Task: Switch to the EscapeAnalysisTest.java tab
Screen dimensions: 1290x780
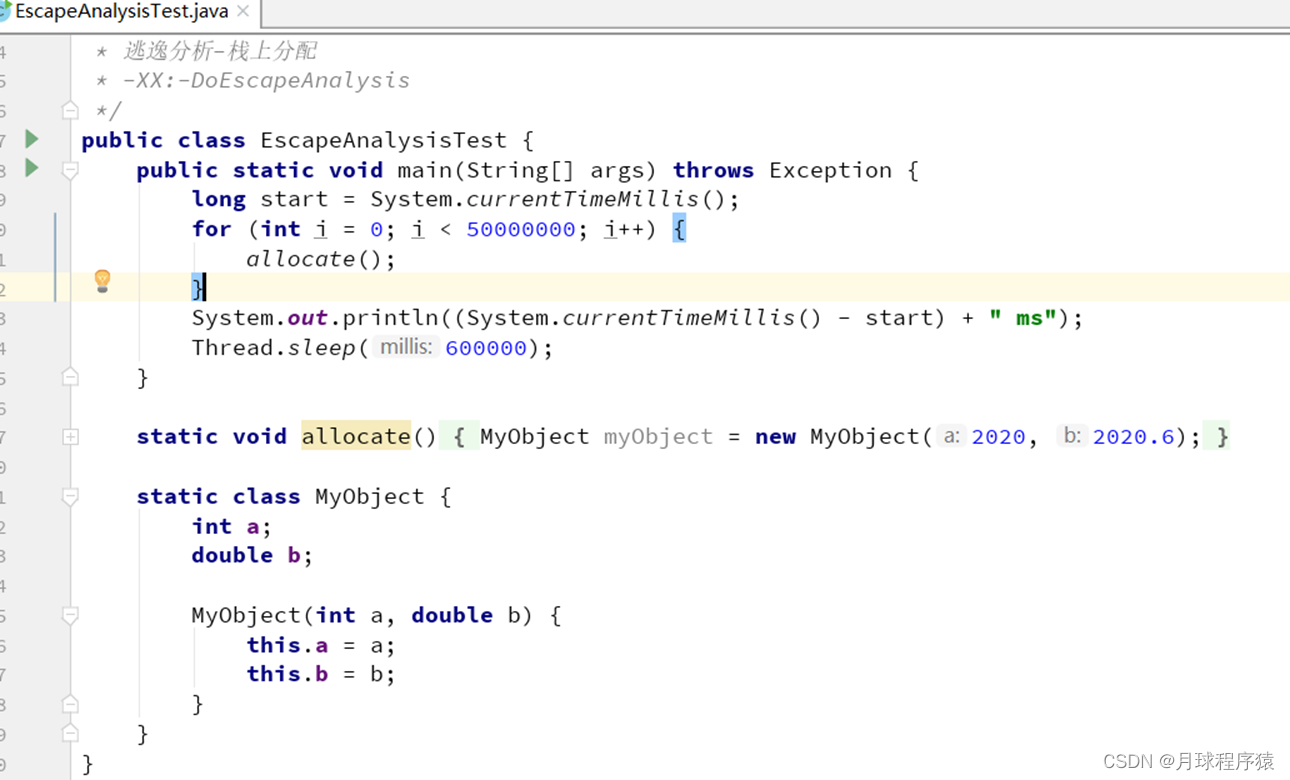Action: (120, 12)
